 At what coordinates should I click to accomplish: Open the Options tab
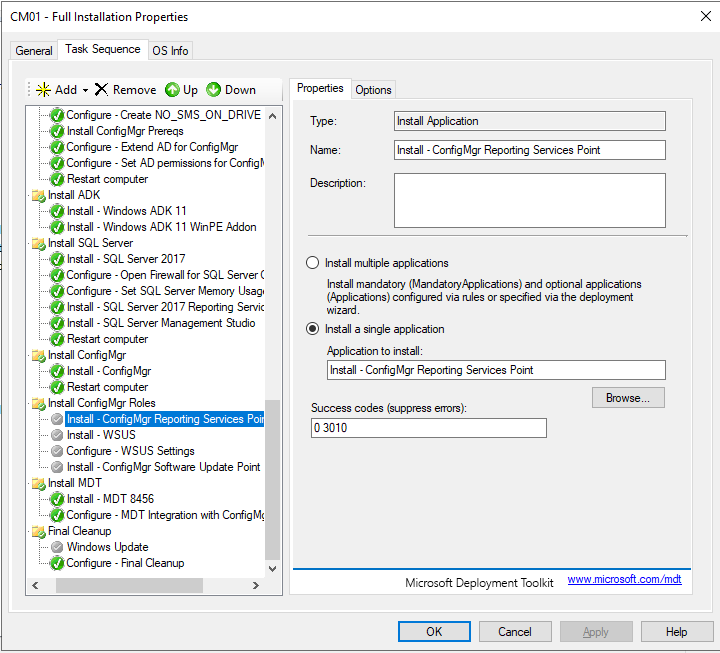click(373, 90)
